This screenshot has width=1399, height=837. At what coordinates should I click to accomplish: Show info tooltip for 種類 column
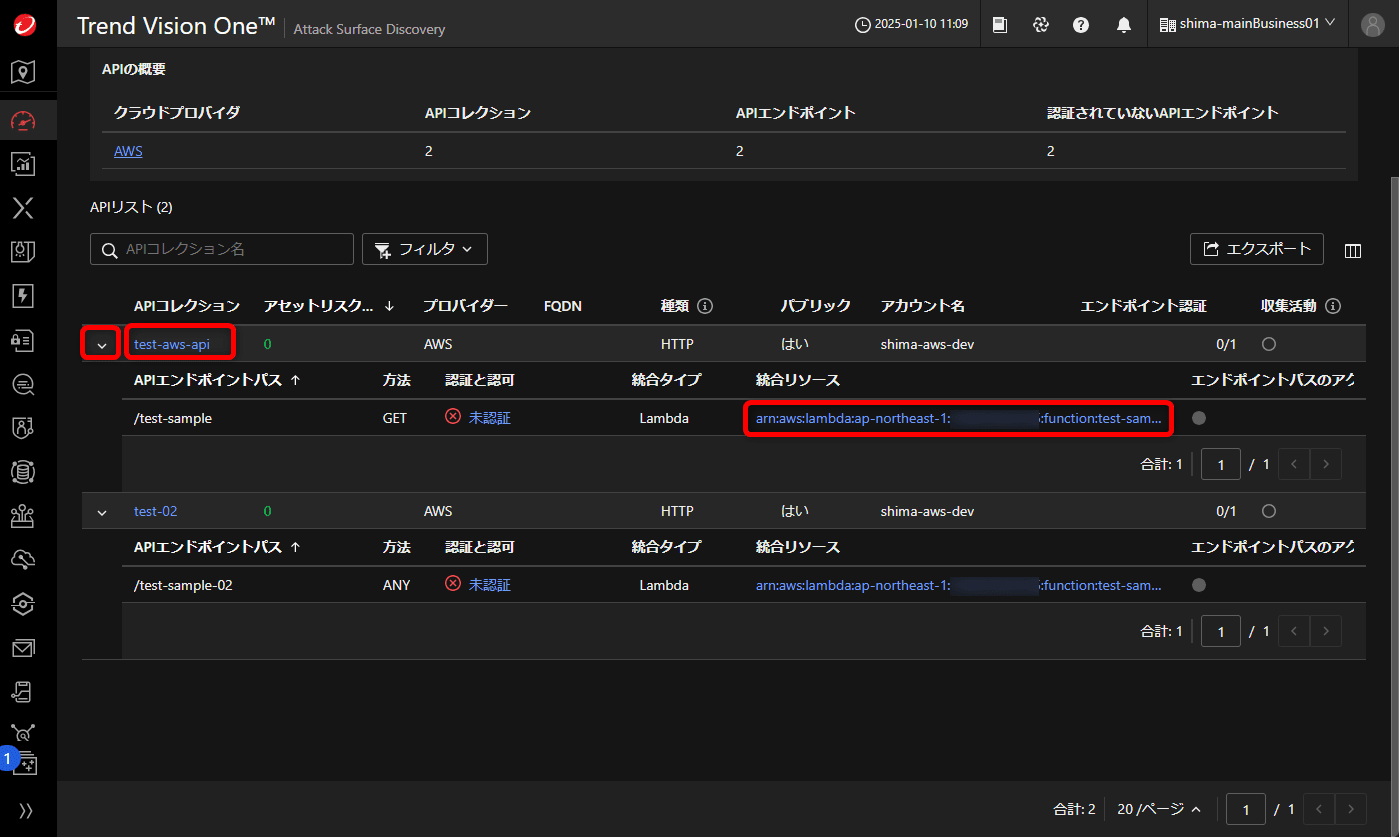tap(705, 306)
